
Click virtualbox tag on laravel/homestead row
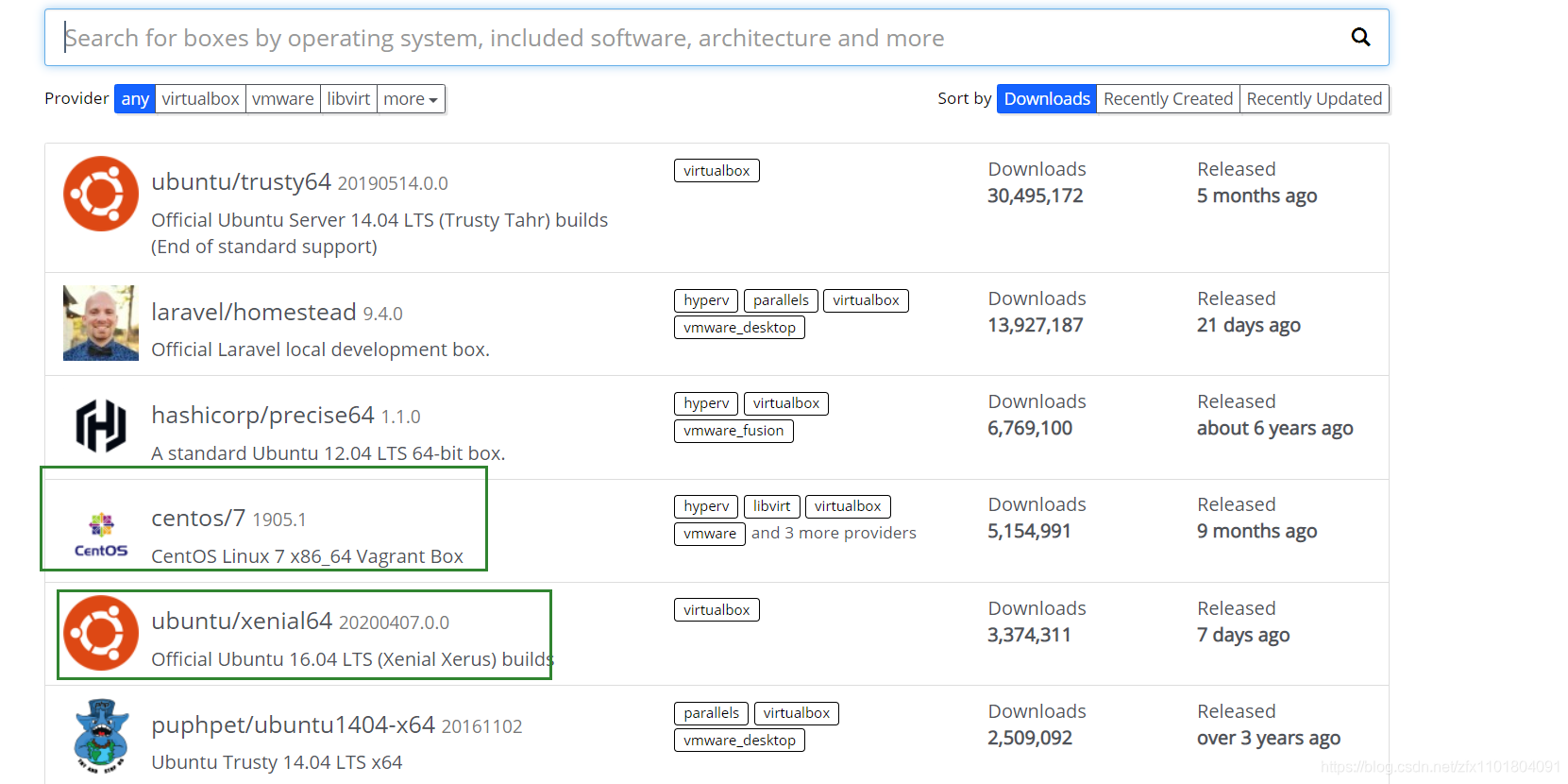point(866,300)
